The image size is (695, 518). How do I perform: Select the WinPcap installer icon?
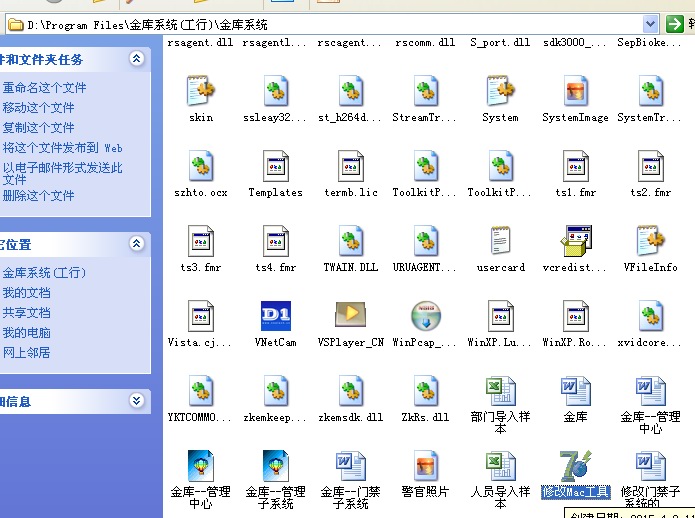425,316
